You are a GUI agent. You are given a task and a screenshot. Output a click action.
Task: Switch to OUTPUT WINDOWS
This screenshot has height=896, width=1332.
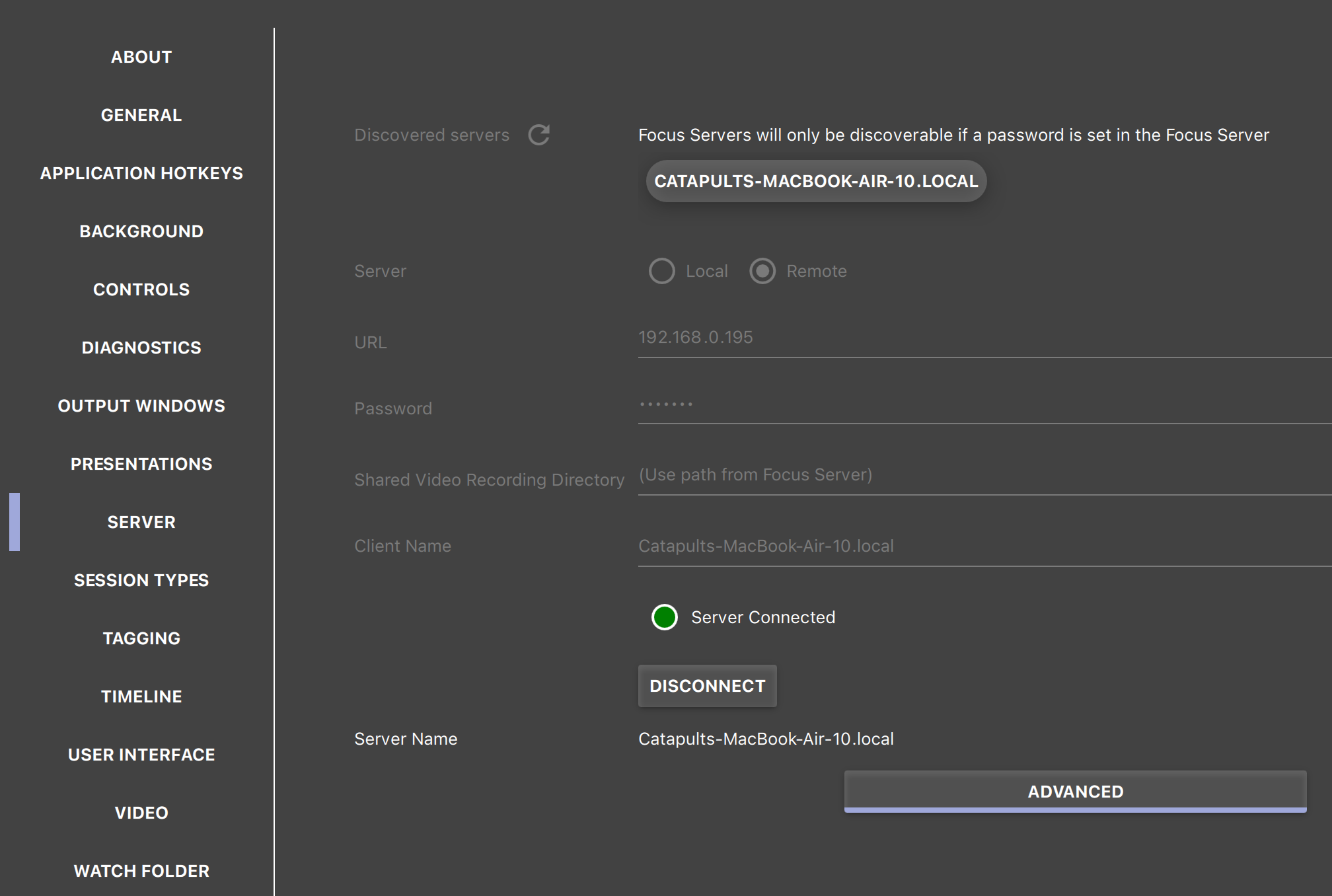pos(141,406)
